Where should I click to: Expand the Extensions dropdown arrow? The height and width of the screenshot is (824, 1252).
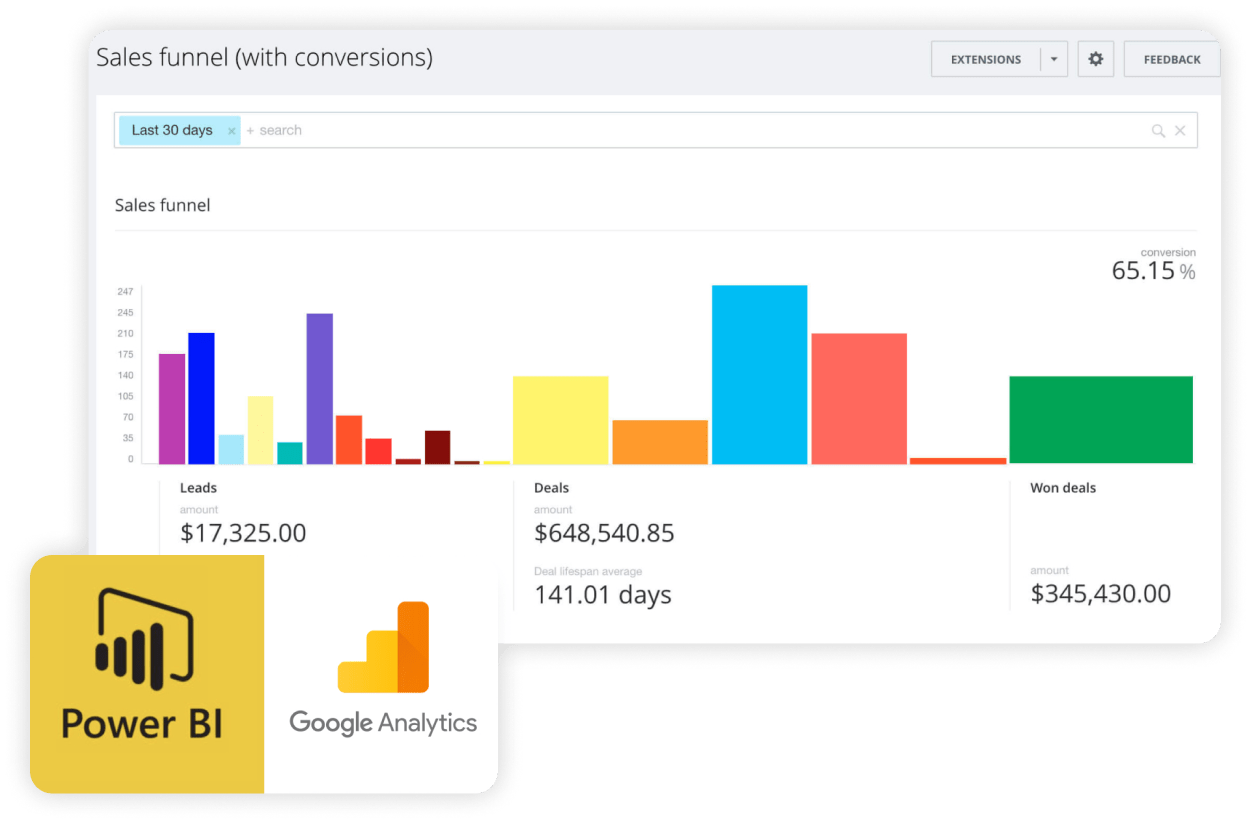click(1054, 59)
